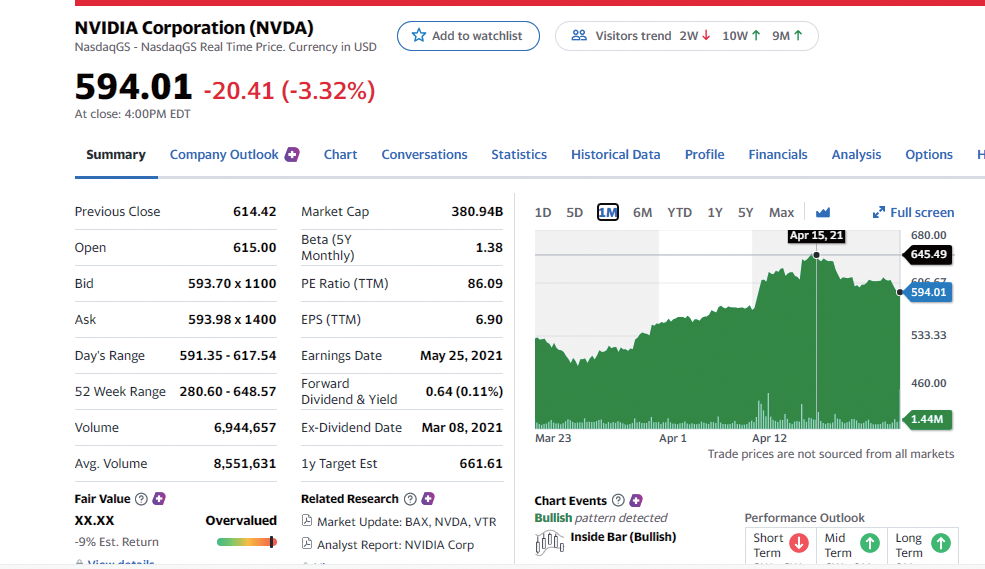Click the visitors trend people icon

pos(579,36)
